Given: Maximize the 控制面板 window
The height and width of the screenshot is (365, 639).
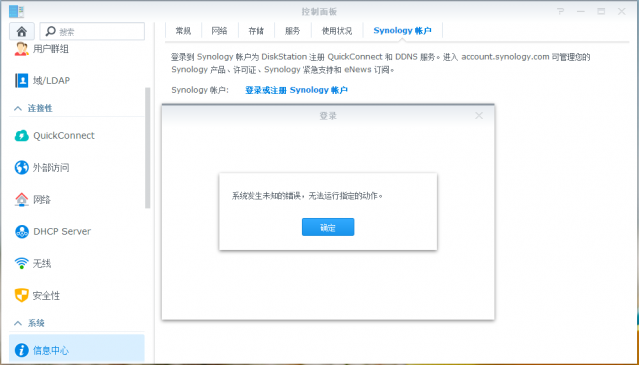Looking at the screenshot, I should click(x=601, y=11).
